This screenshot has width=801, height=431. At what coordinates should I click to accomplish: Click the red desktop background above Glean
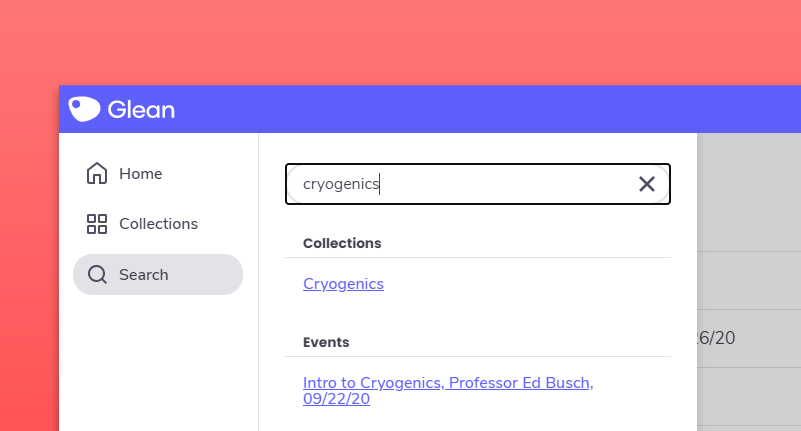pyautogui.click(x=400, y=40)
